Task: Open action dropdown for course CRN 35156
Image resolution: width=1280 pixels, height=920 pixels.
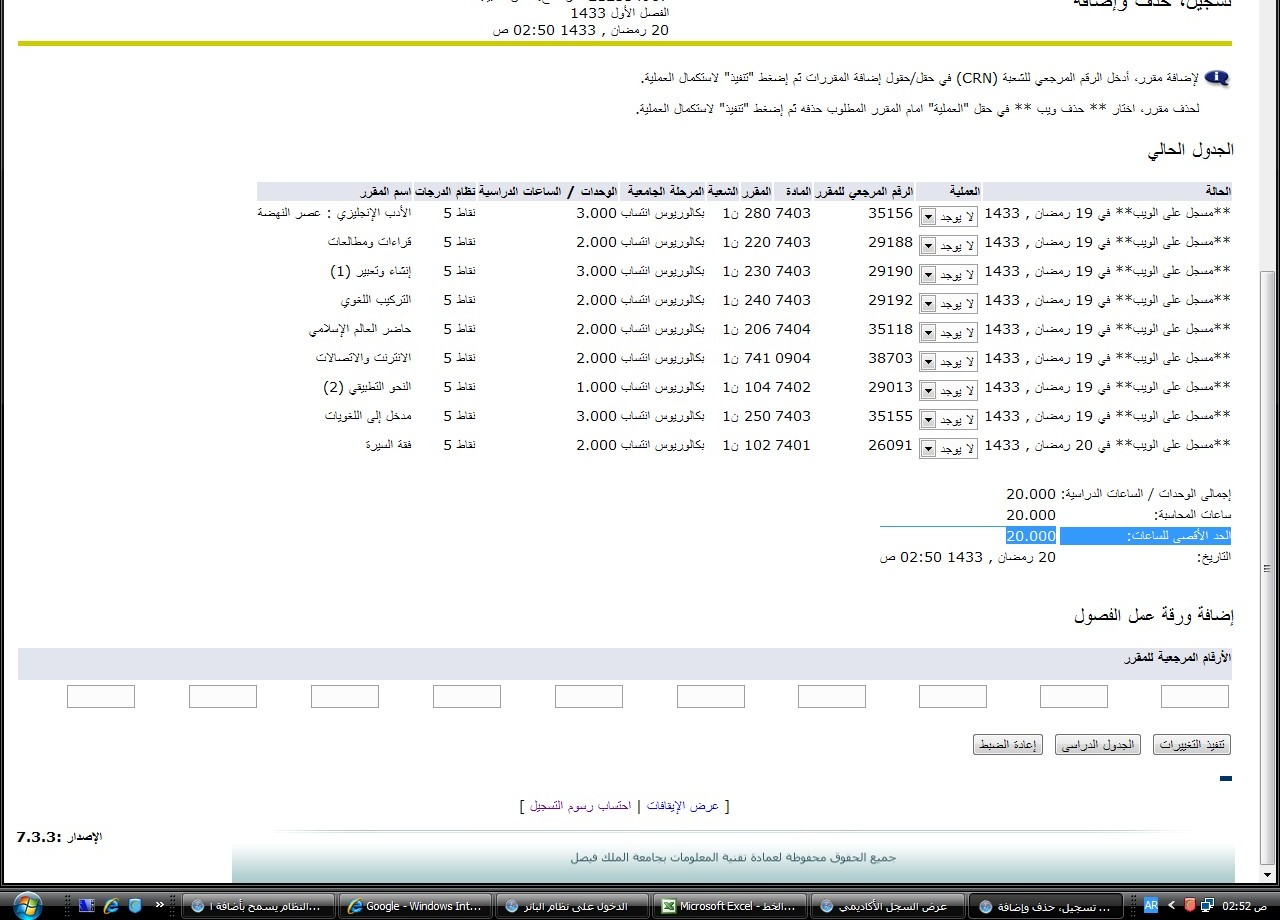Action: pos(947,216)
